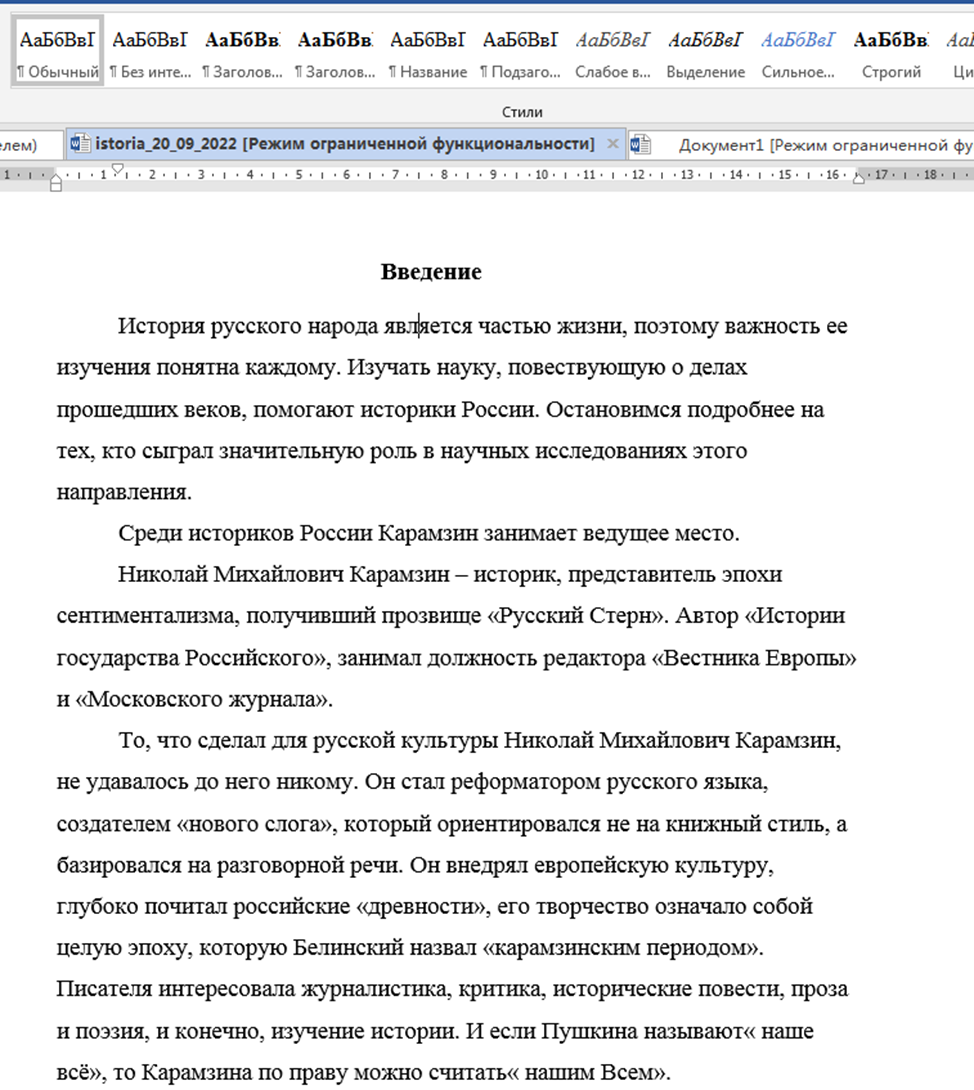Screen dimensions: 974x1090
Task: Click the partly visible document tab ending лем)
Action: pyautogui.click(x=32, y=145)
